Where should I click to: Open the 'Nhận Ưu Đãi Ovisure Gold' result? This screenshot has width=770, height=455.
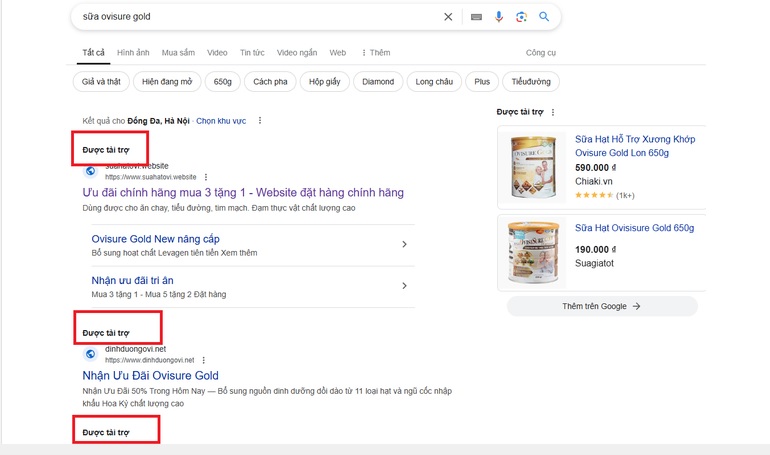pyautogui.click(x=150, y=375)
